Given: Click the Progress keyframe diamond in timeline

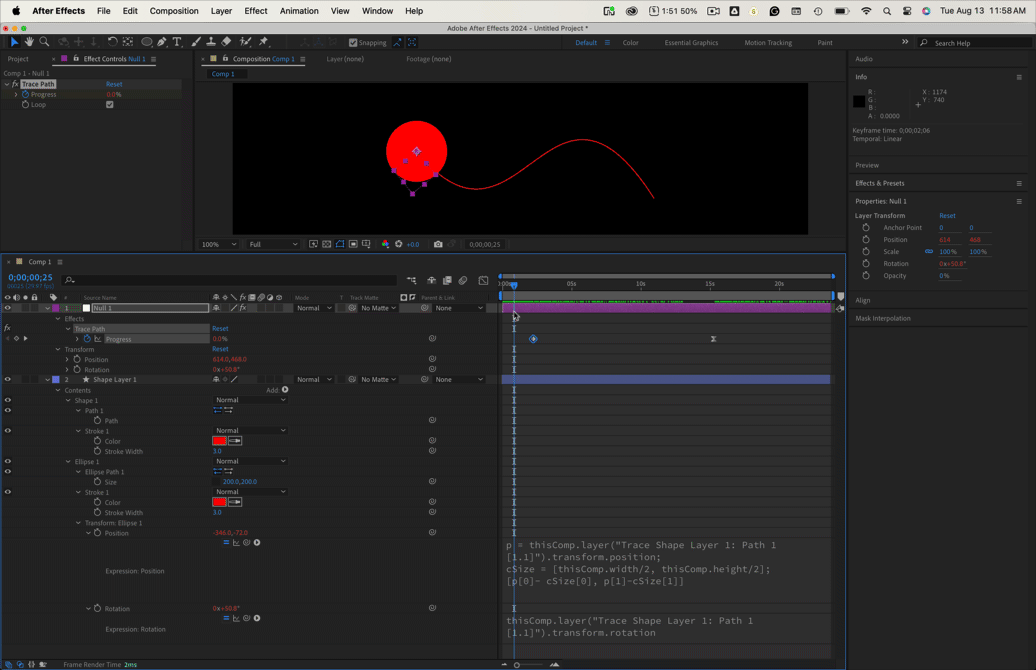Looking at the screenshot, I should (533, 338).
